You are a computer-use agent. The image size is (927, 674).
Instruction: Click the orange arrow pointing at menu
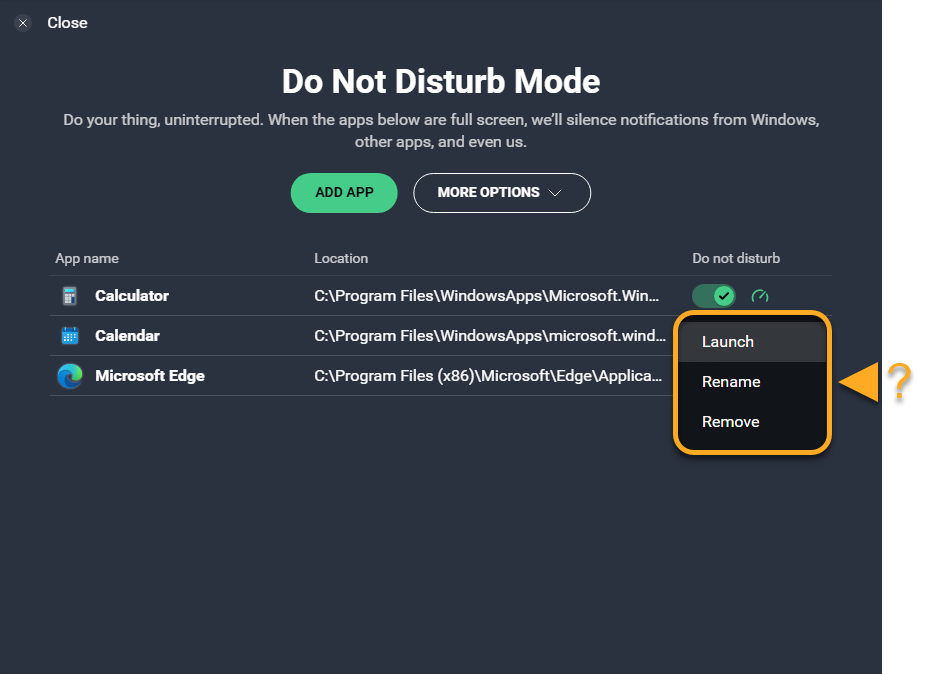(858, 382)
